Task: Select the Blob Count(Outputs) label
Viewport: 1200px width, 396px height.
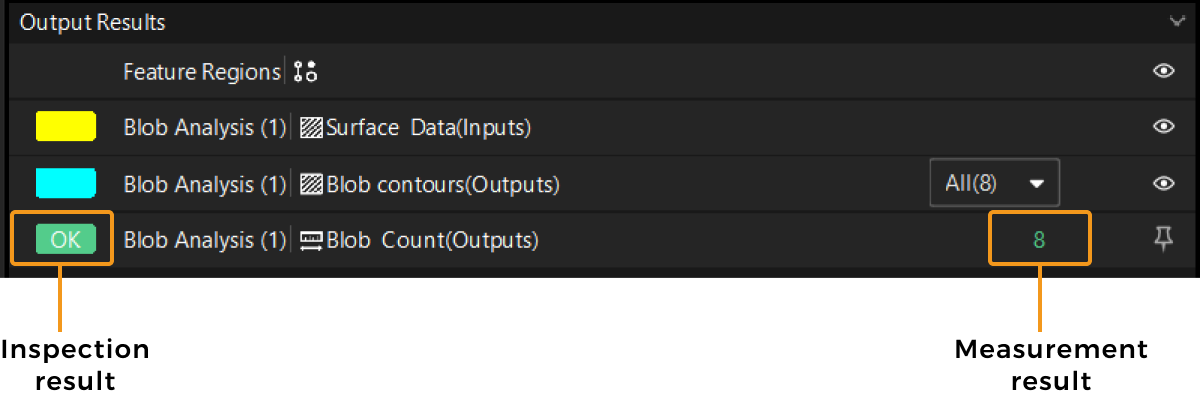Action: 432,241
